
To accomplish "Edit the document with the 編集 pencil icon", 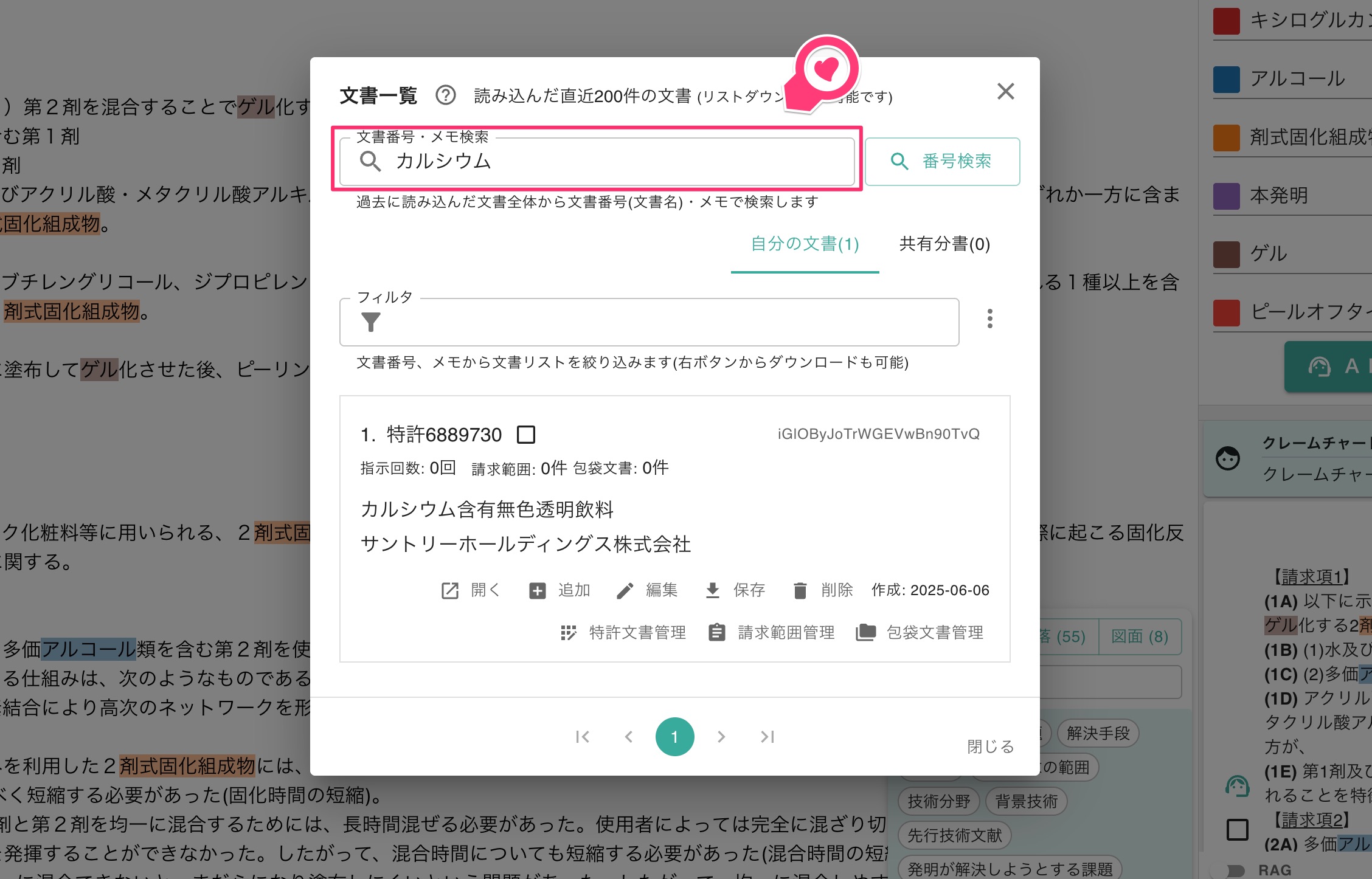I will click(x=626, y=590).
